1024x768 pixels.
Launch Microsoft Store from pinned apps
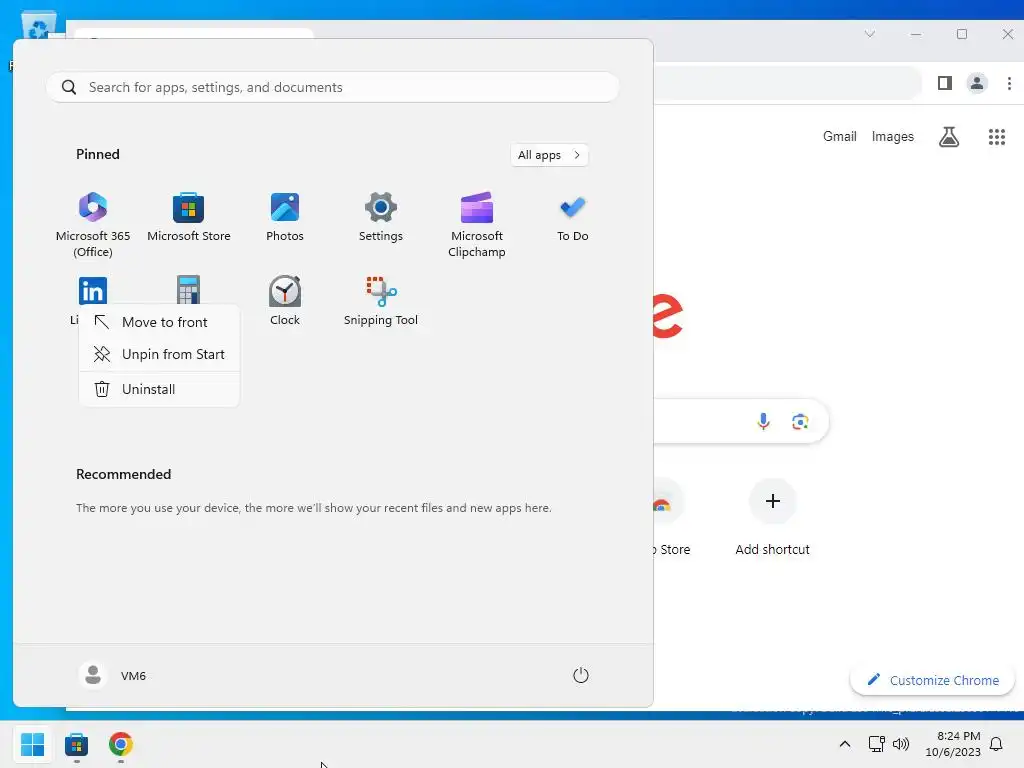pos(189,217)
